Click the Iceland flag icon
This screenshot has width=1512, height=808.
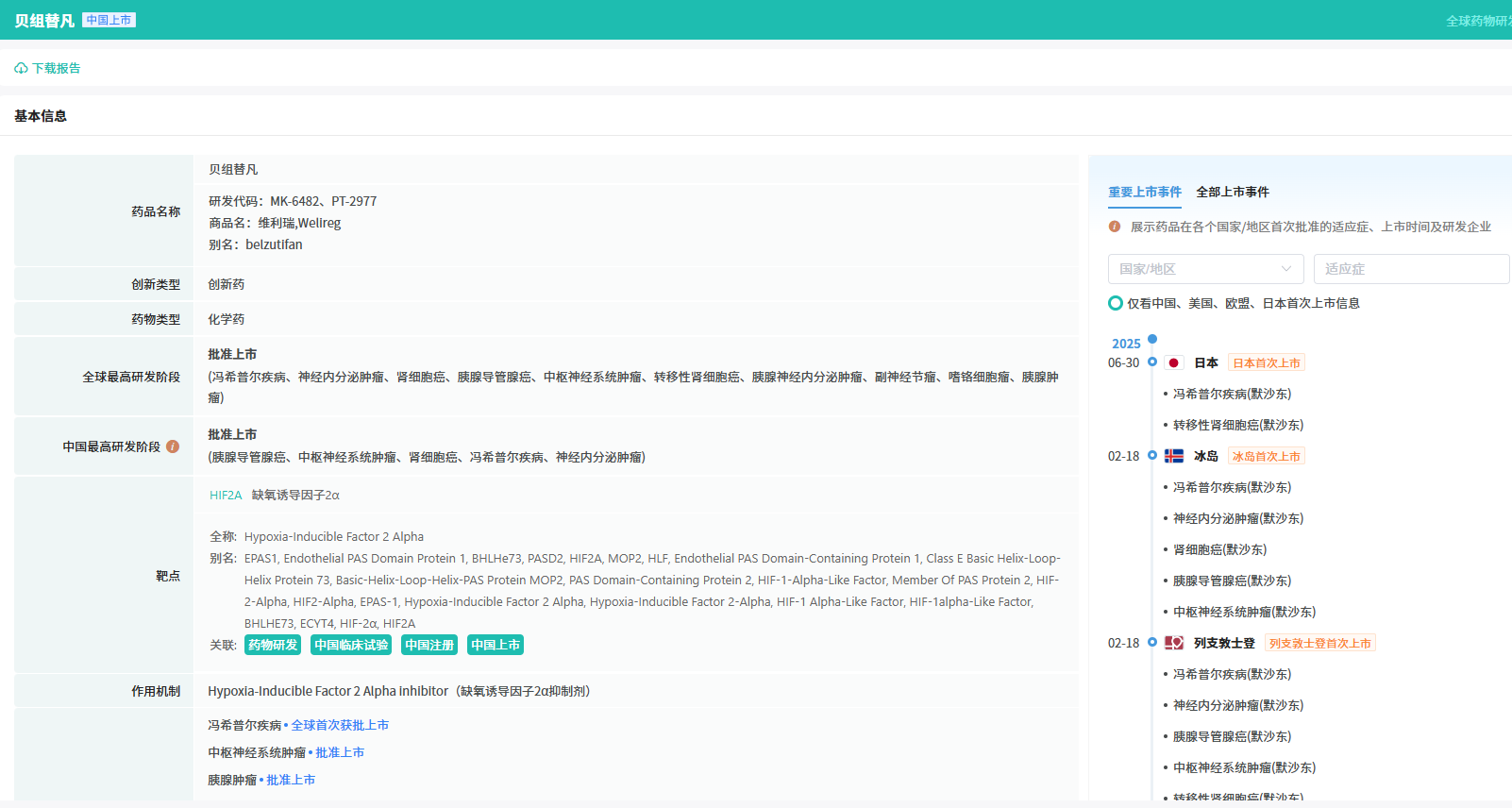(x=1173, y=457)
